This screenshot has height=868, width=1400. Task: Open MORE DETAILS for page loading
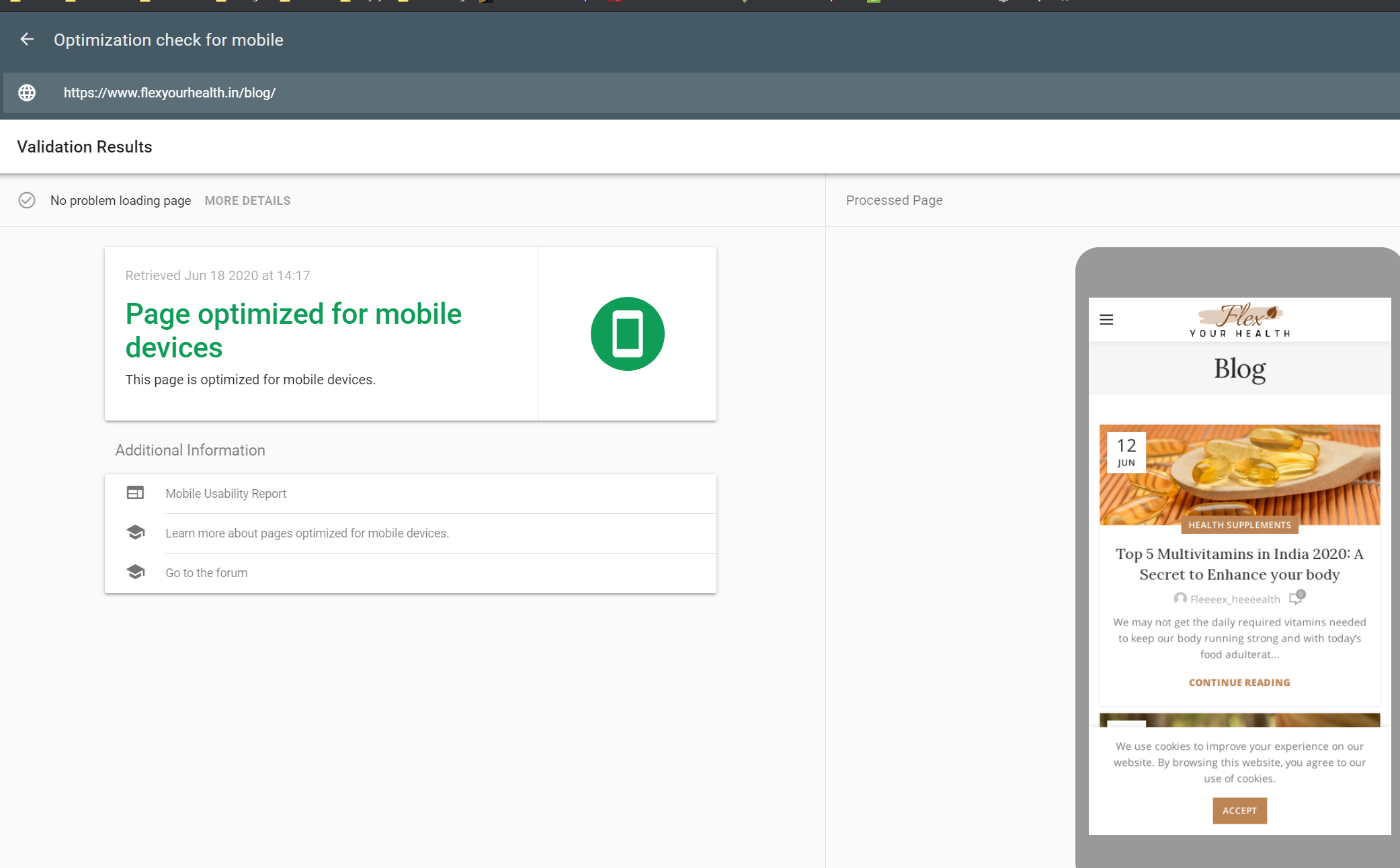247,201
